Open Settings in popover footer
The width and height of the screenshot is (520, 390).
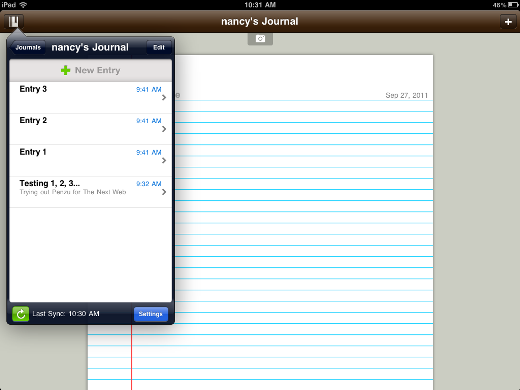151,314
